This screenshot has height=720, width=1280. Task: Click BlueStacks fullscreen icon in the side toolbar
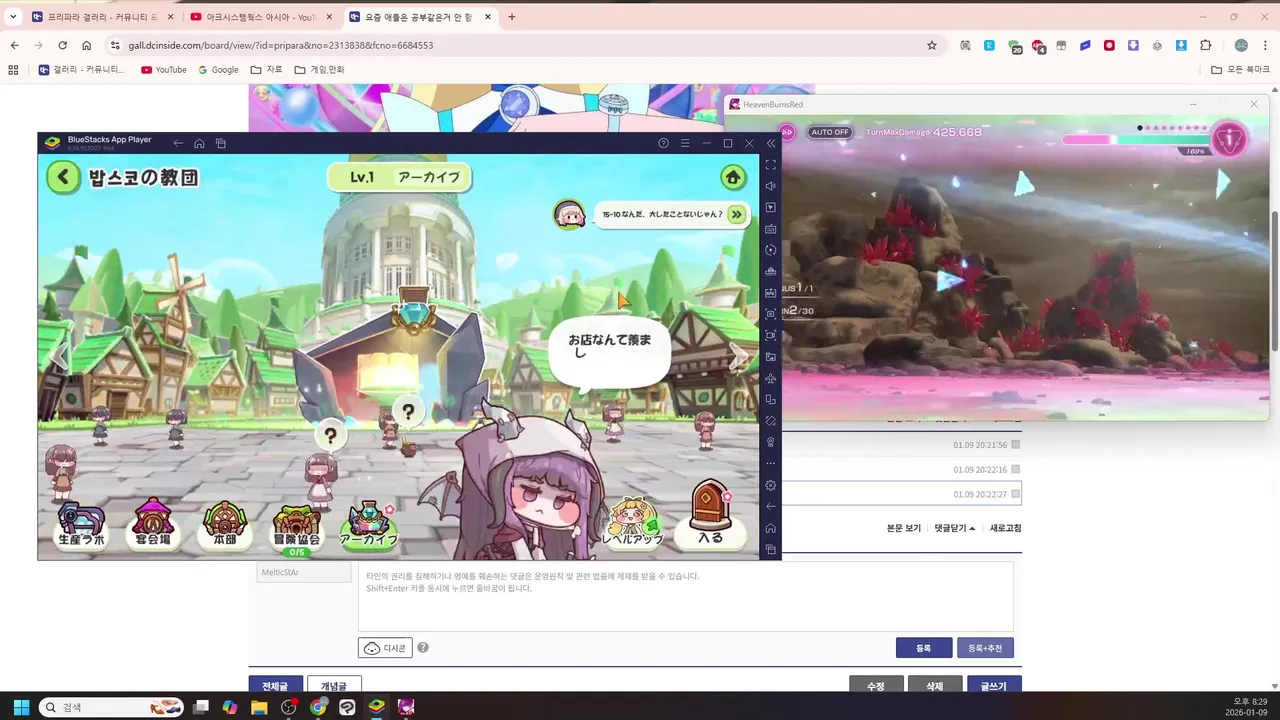click(x=770, y=164)
